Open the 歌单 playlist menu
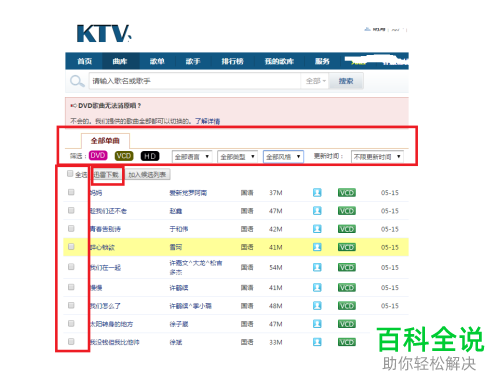Viewport: 500px width, 384px height. 157,61
